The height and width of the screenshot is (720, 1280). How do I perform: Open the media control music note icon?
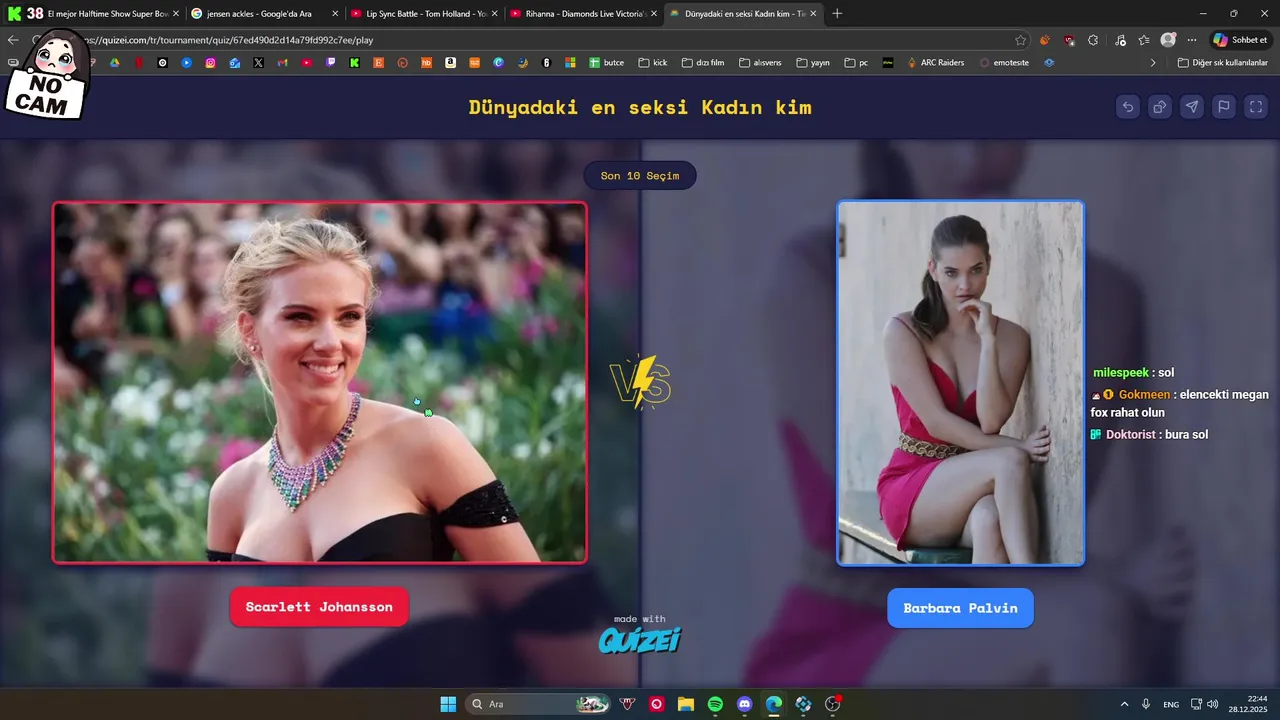click(x=1119, y=40)
